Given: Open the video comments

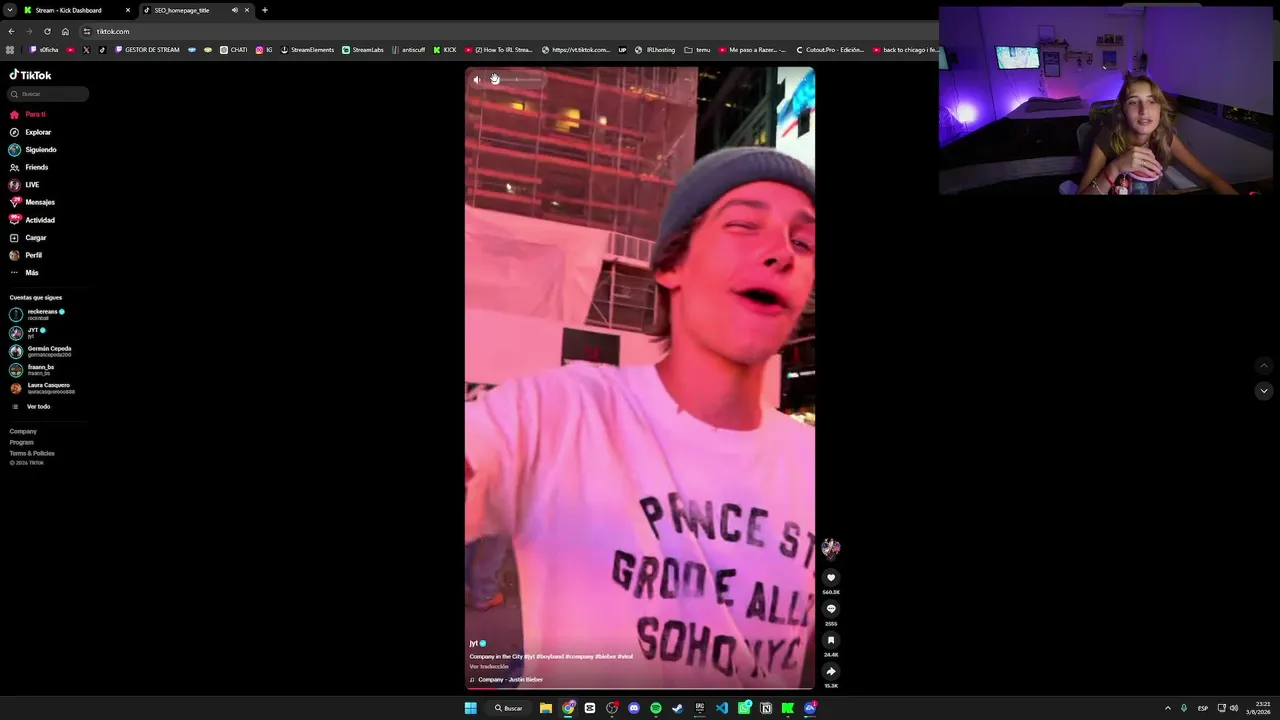Looking at the screenshot, I should [x=830, y=609].
